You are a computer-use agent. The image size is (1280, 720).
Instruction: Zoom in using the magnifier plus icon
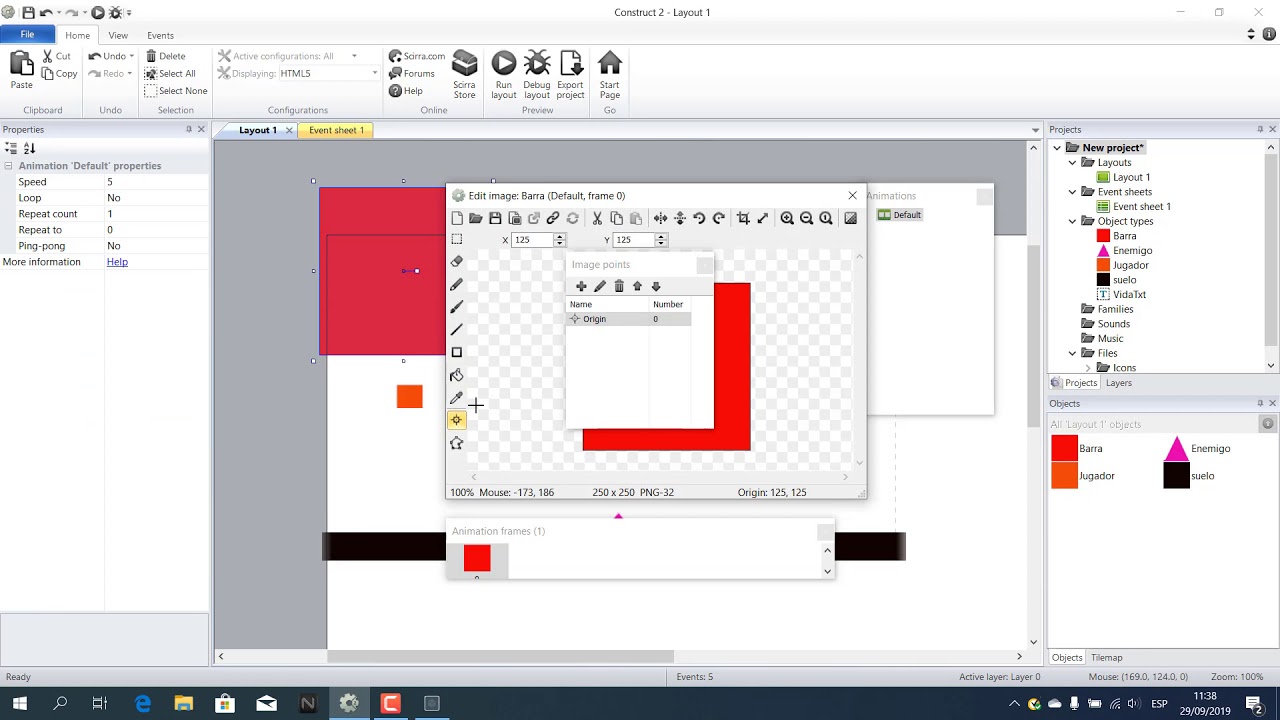click(x=787, y=218)
